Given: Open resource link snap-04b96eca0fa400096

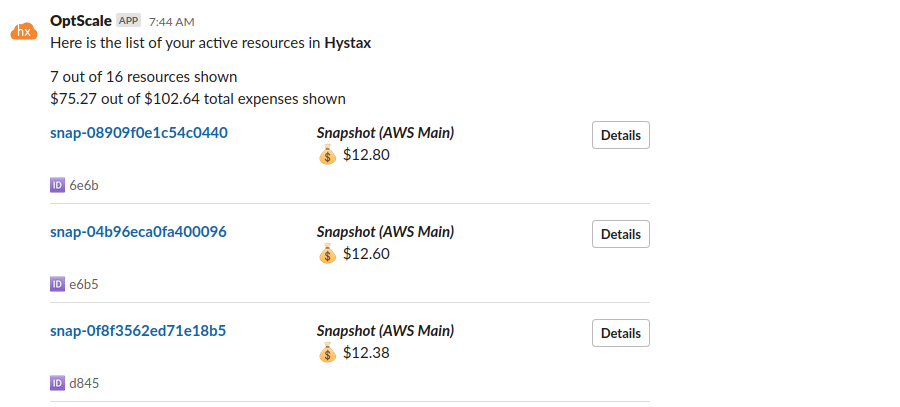Looking at the screenshot, I should point(138,231).
